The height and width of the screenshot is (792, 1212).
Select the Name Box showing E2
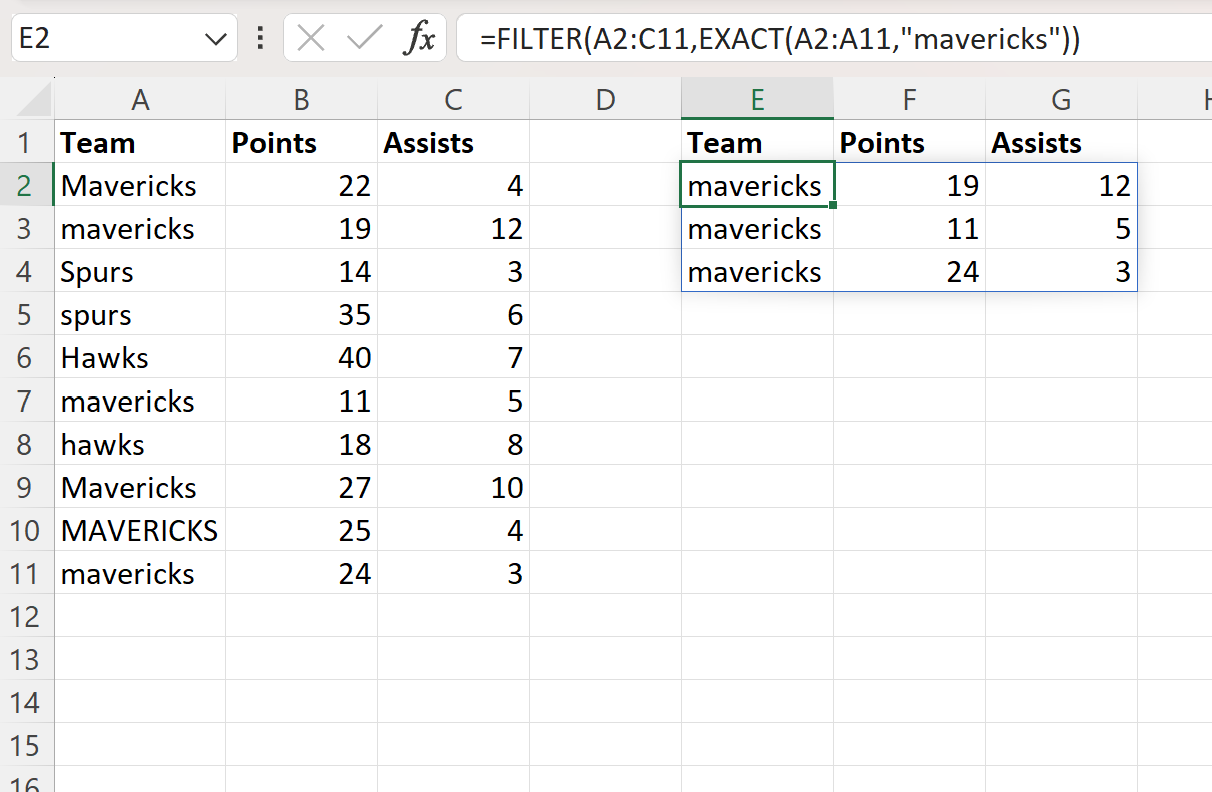click(110, 39)
